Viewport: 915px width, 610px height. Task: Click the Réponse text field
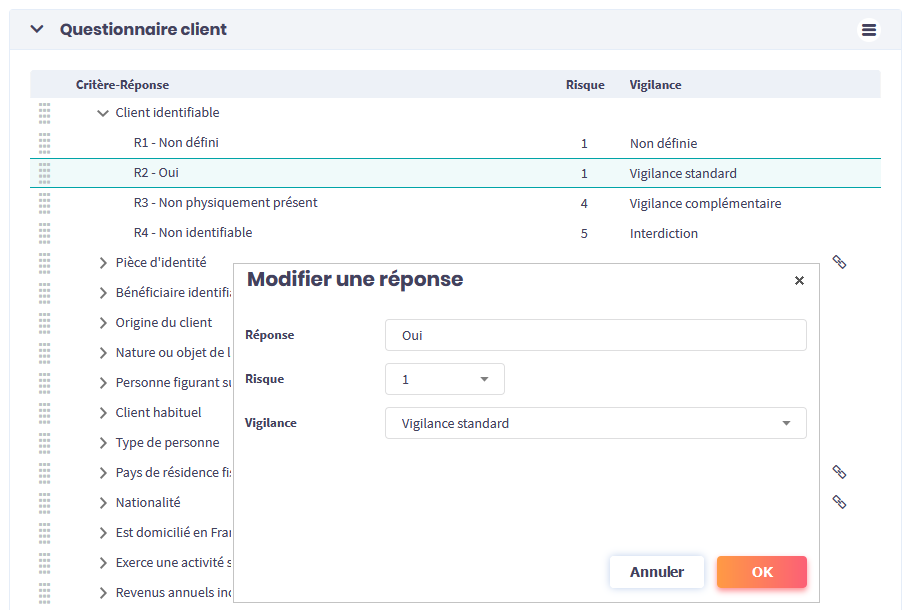(x=596, y=336)
